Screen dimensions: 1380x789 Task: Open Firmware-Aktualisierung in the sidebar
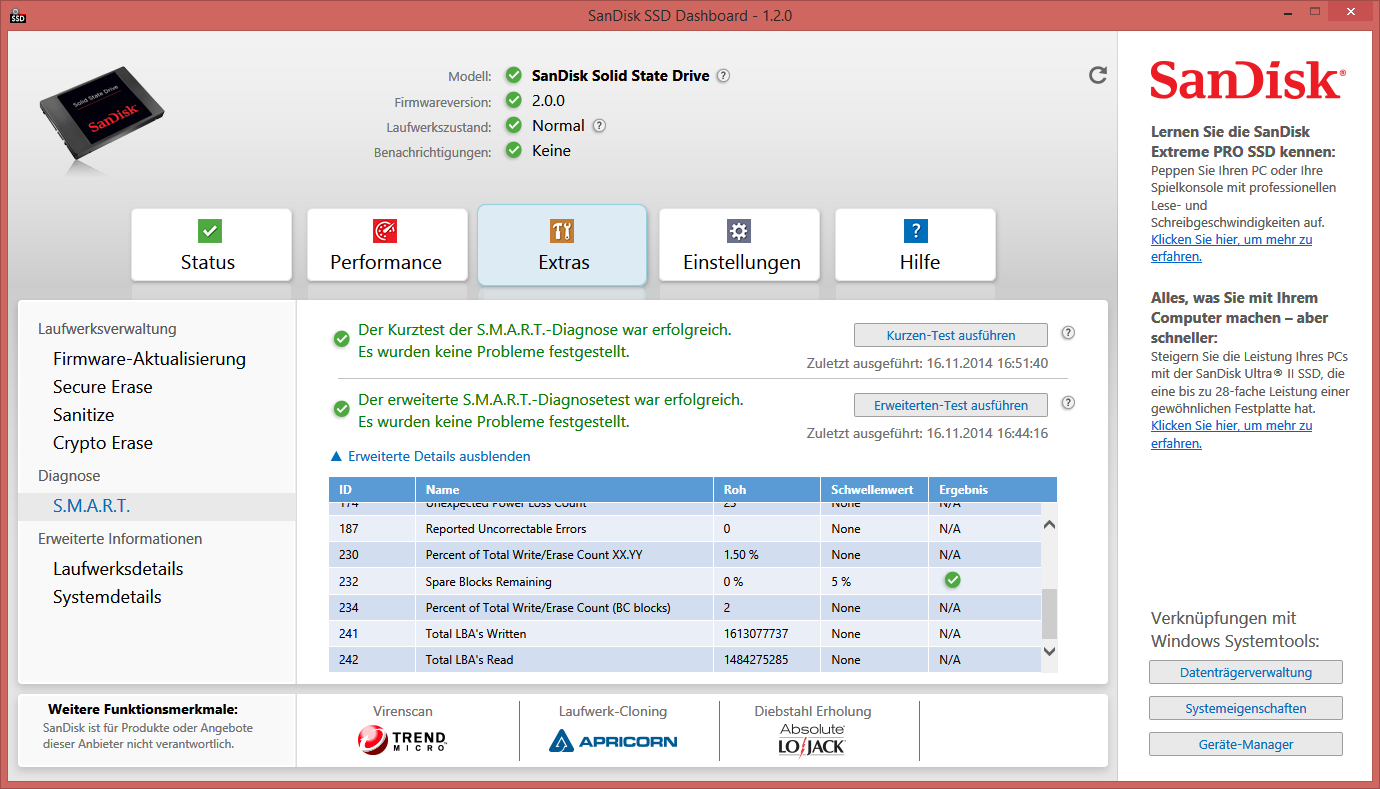pos(149,359)
